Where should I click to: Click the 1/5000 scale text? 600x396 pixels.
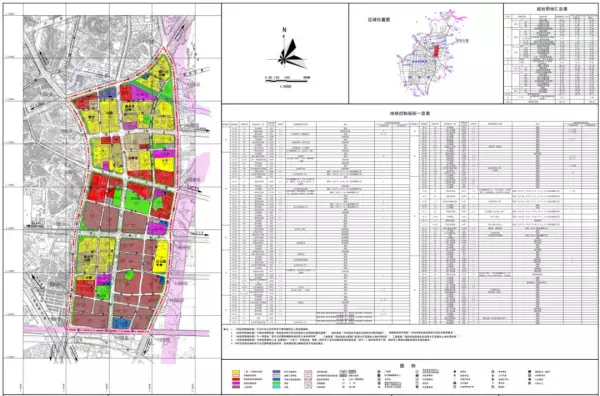pyautogui.click(x=285, y=86)
